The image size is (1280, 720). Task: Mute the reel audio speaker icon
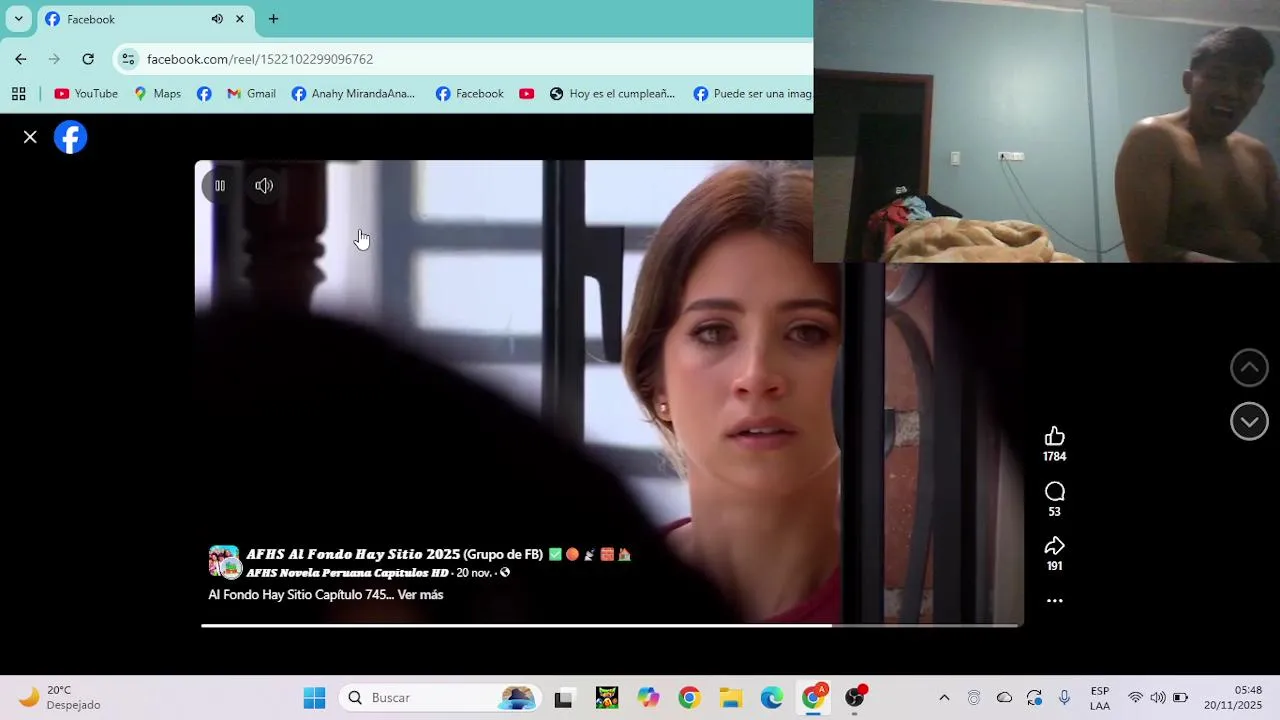pyautogui.click(x=264, y=186)
